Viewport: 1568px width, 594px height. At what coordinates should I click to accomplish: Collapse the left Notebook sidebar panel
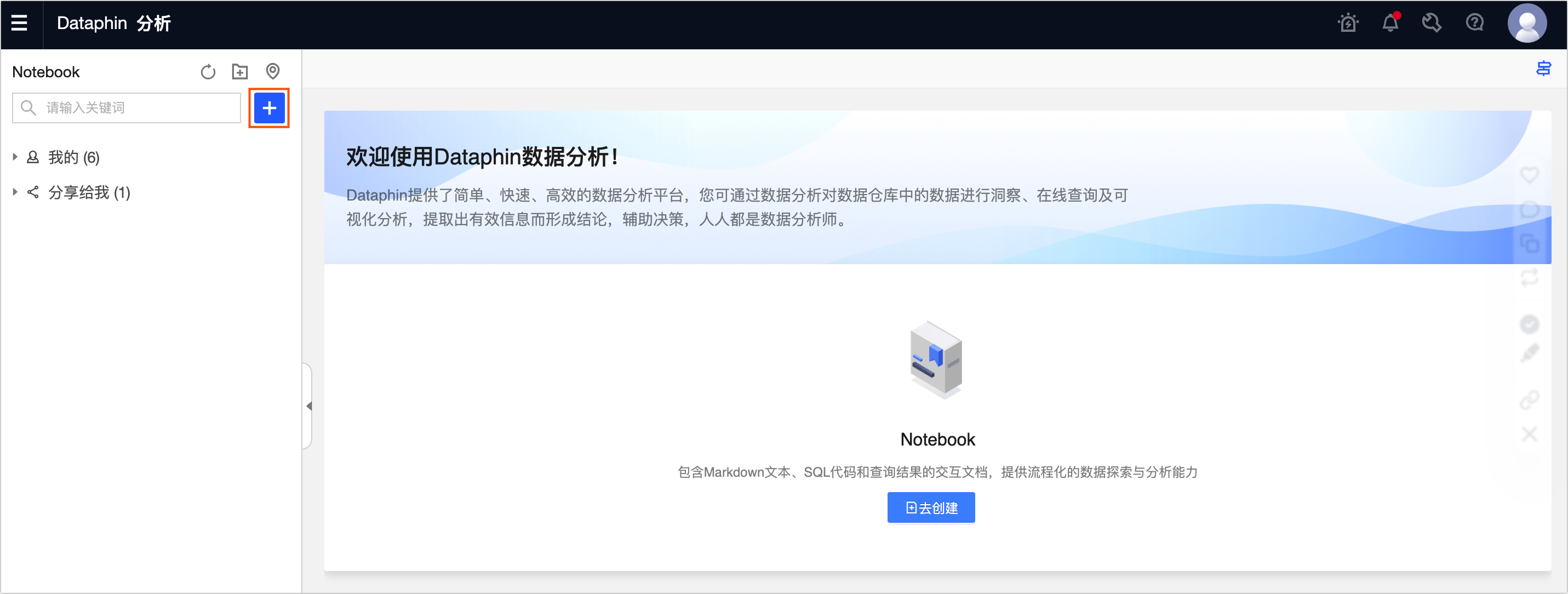pyautogui.click(x=308, y=406)
